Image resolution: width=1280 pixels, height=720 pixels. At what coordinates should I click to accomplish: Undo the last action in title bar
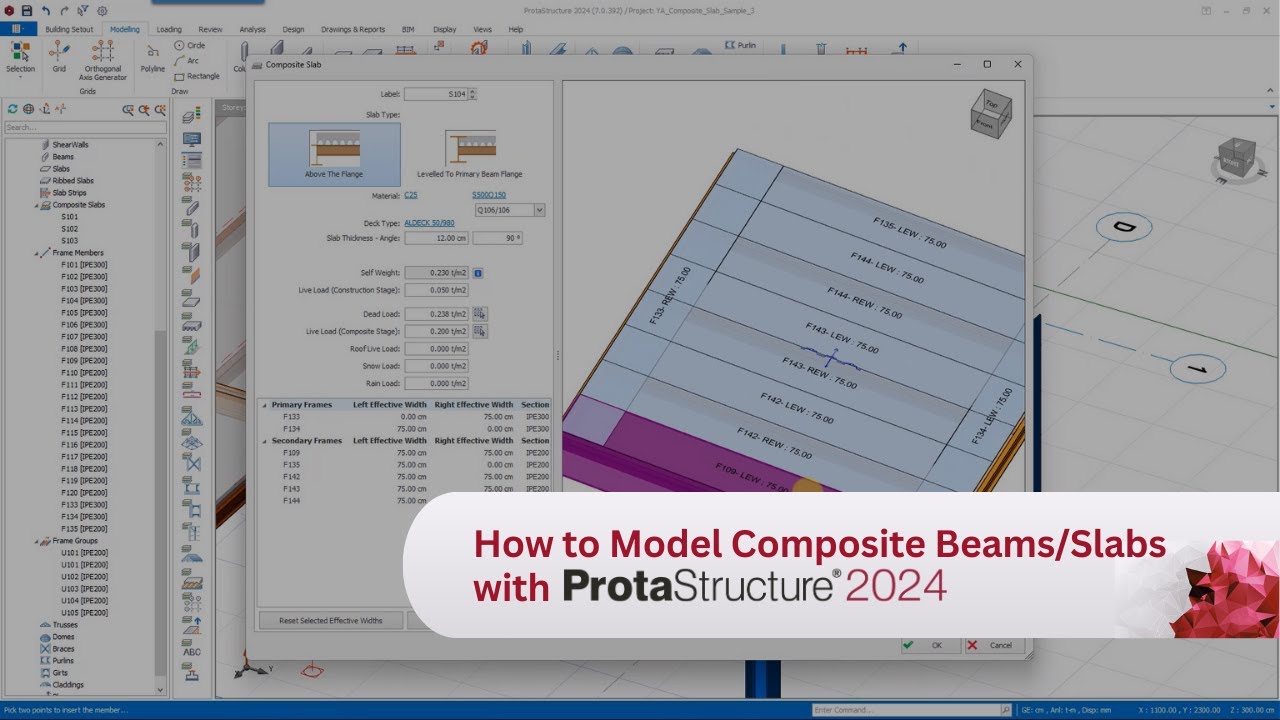click(x=45, y=10)
